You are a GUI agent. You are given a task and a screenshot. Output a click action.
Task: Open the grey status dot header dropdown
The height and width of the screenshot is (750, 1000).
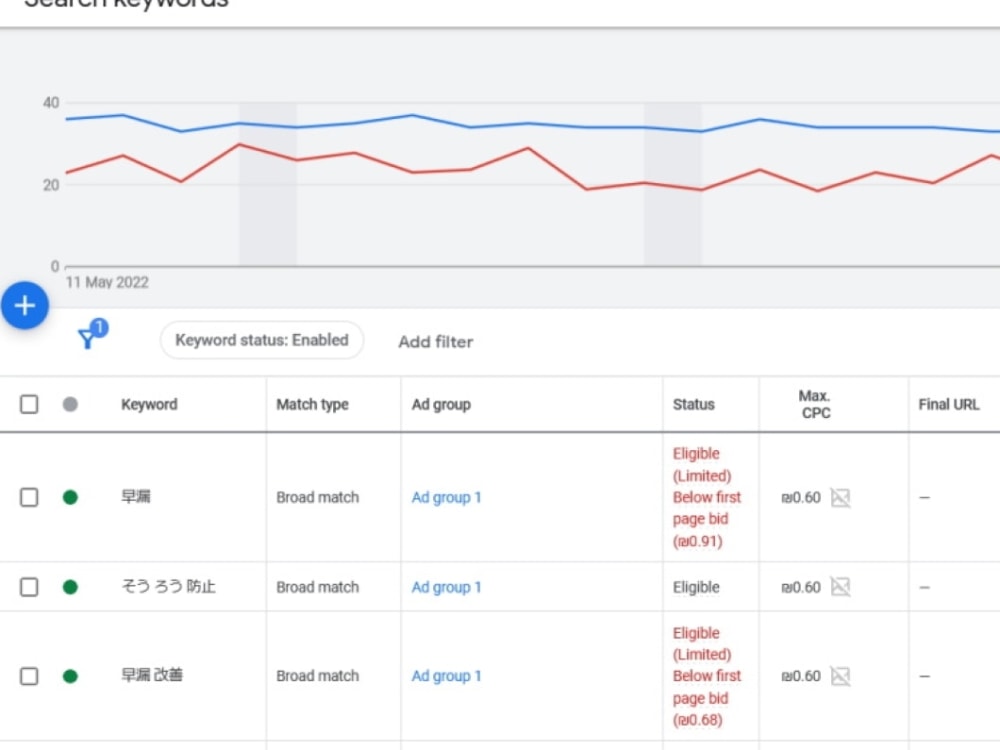click(70, 404)
